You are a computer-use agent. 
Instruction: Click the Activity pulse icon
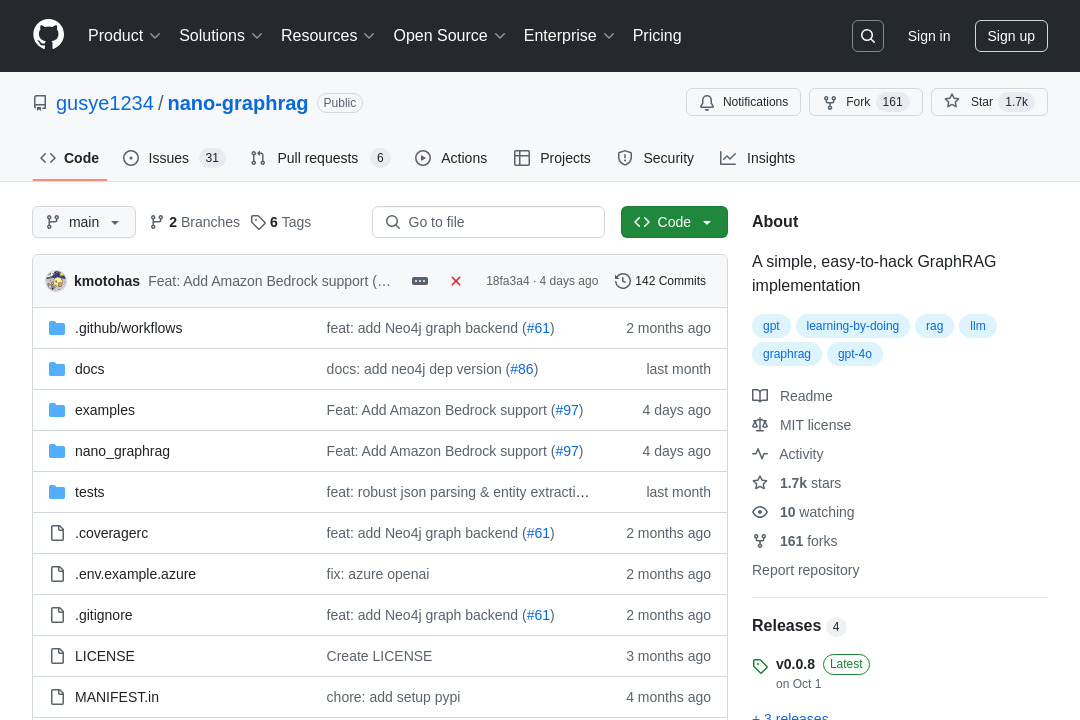pyautogui.click(x=760, y=454)
